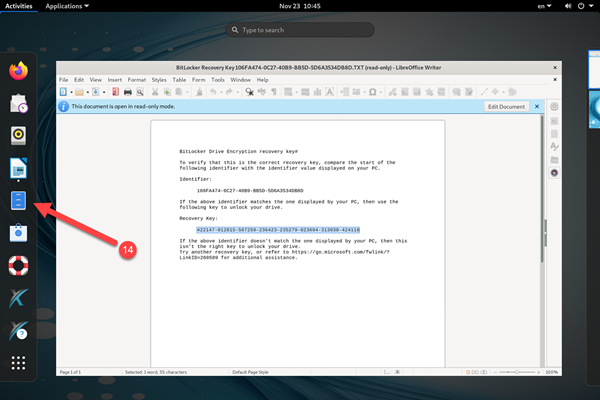The image size is (600, 400).
Task: Open the Paste dropdown arrow
Action: click(187, 92)
